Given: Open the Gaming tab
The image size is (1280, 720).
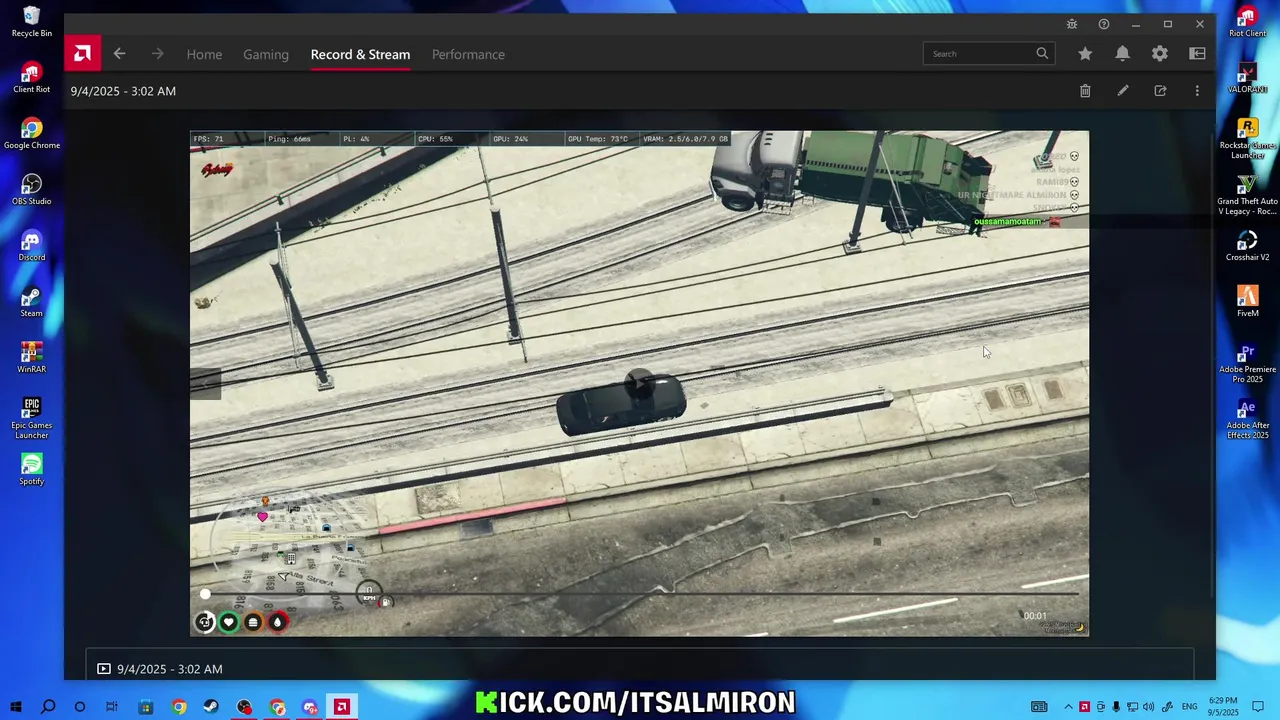Looking at the screenshot, I should pyautogui.click(x=266, y=54).
